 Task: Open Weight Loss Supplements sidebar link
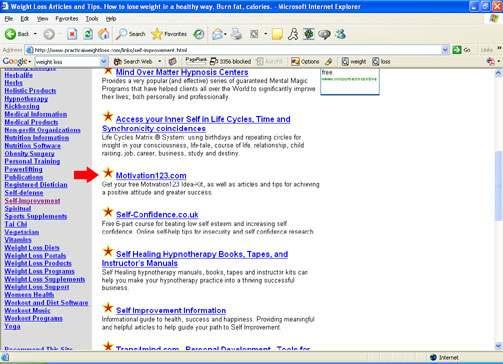pos(45,279)
